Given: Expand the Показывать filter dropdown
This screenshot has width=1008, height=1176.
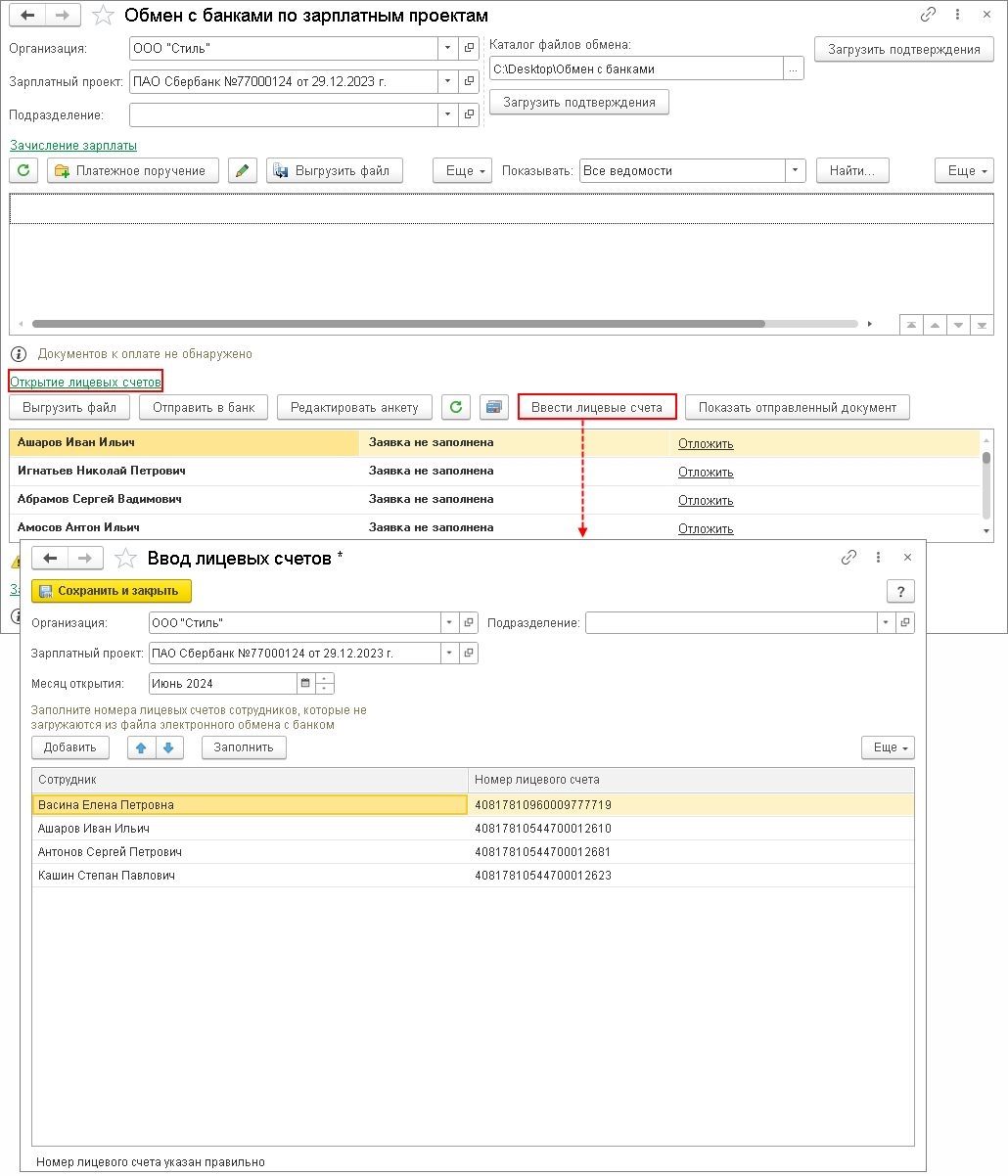Looking at the screenshot, I should click(x=796, y=170).
